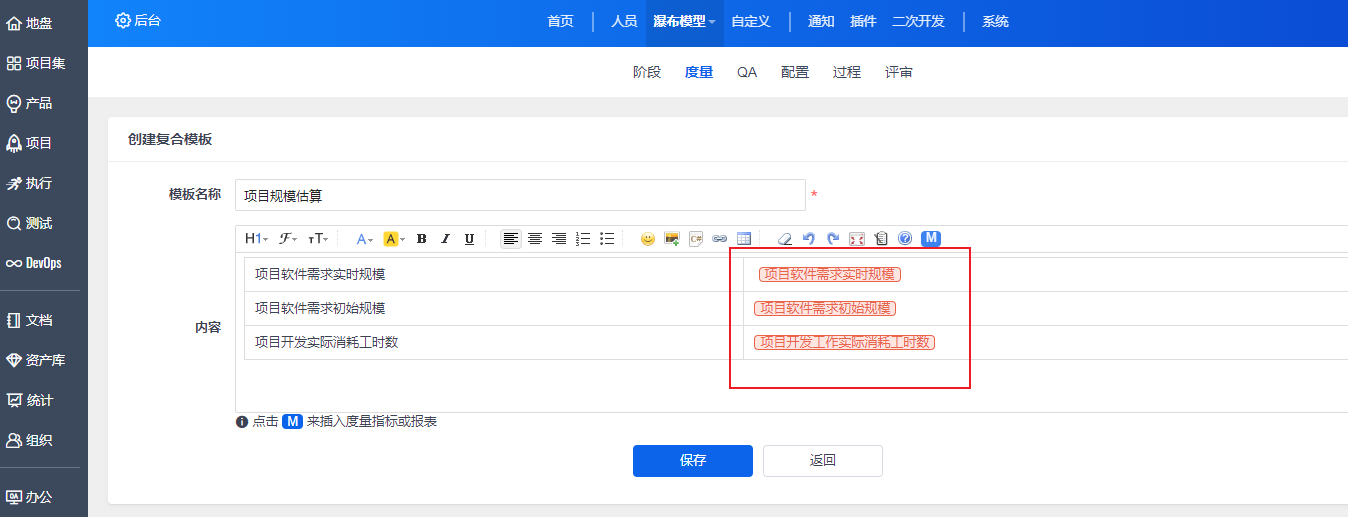
Task: Toggle bold formatting in editor
Action: point(421,239)
